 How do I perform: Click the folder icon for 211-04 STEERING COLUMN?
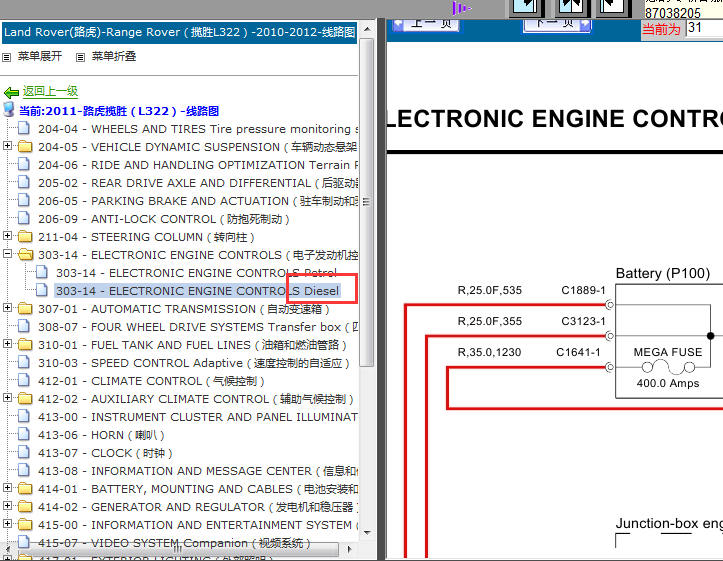25,236
